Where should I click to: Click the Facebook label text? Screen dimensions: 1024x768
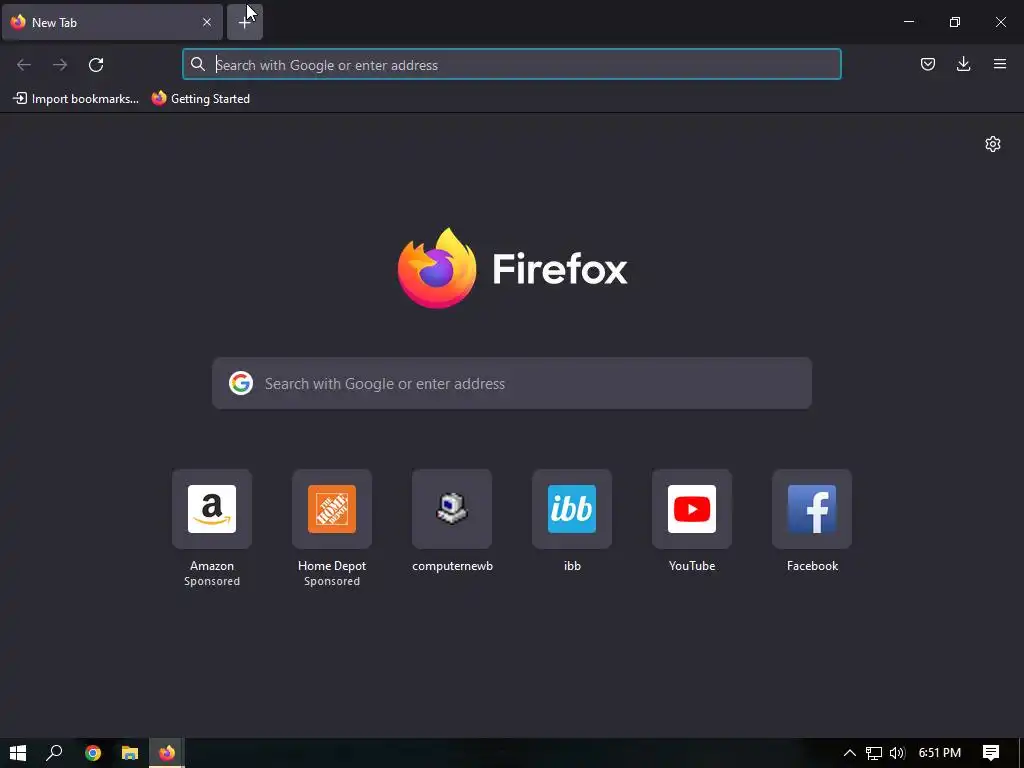point(812,566)
